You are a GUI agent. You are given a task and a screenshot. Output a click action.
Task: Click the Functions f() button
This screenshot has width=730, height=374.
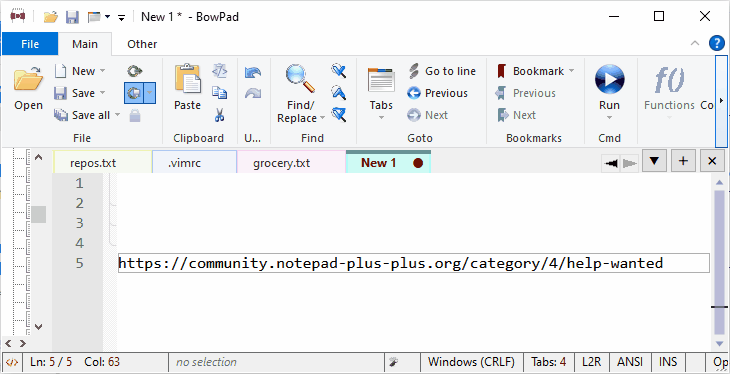click(x=669, y=88)
